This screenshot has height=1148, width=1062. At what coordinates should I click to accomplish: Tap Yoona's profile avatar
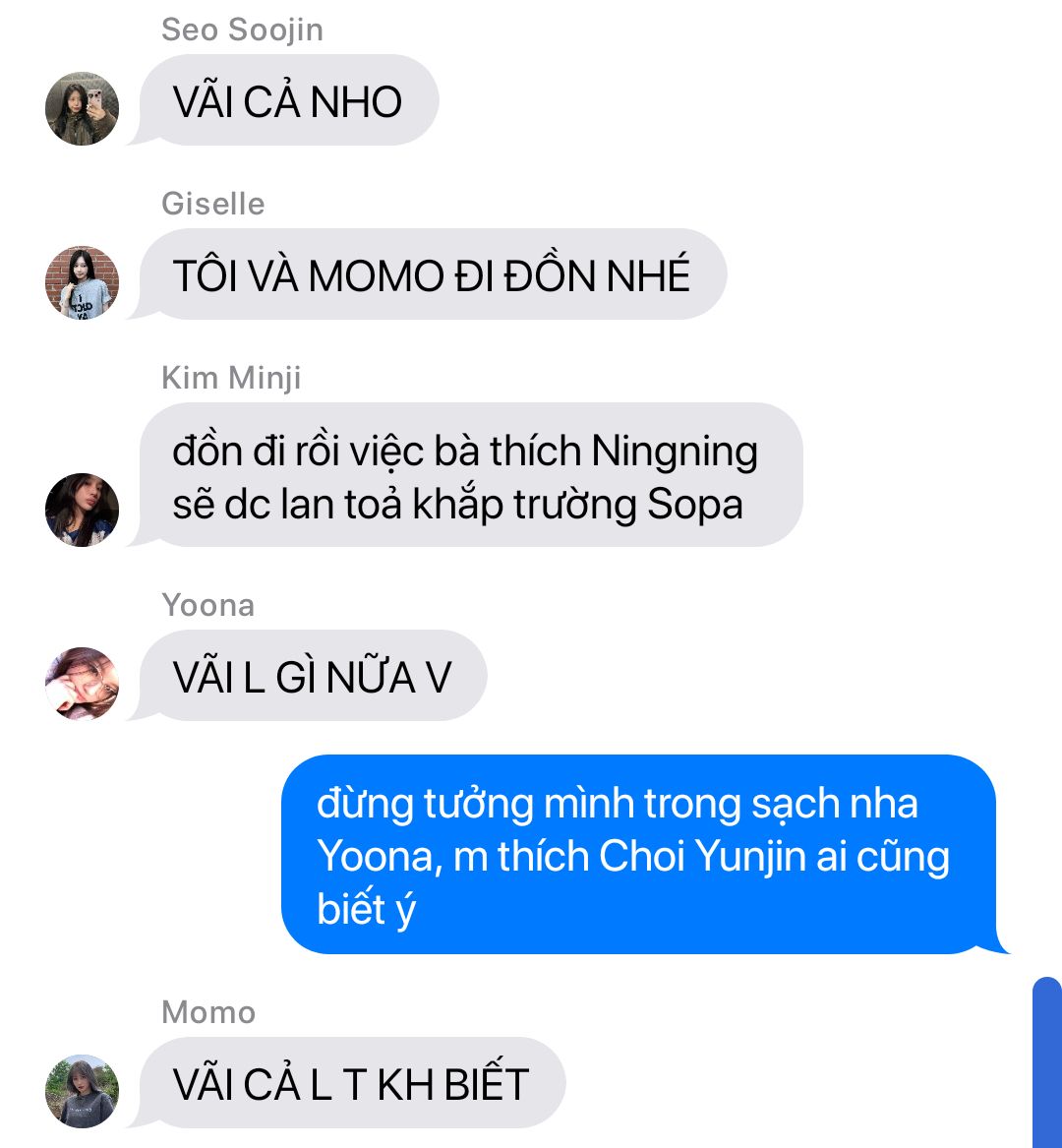[82, 684]
